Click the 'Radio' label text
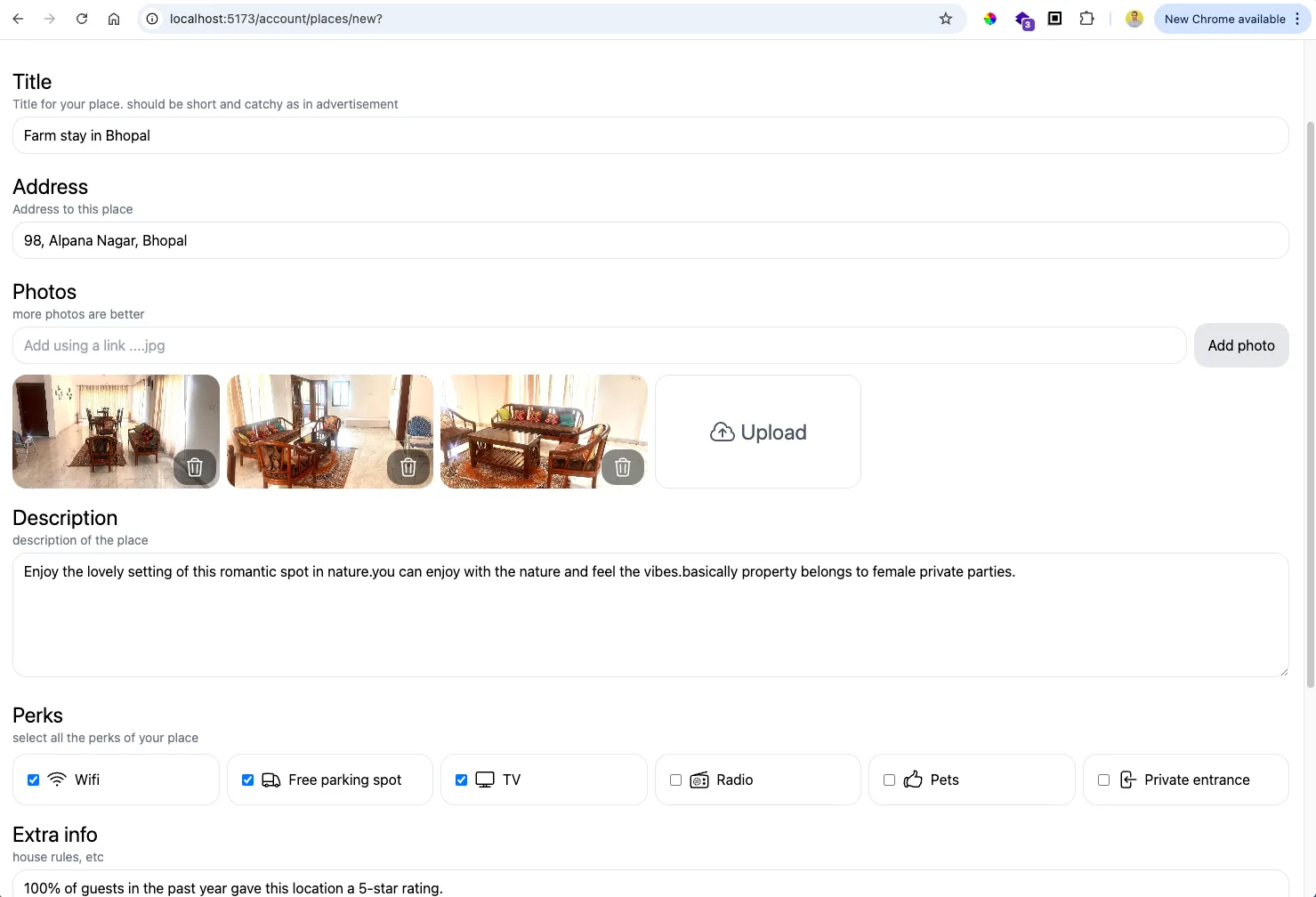Screen dimensions: 1316x897 [x=735, y=780]
